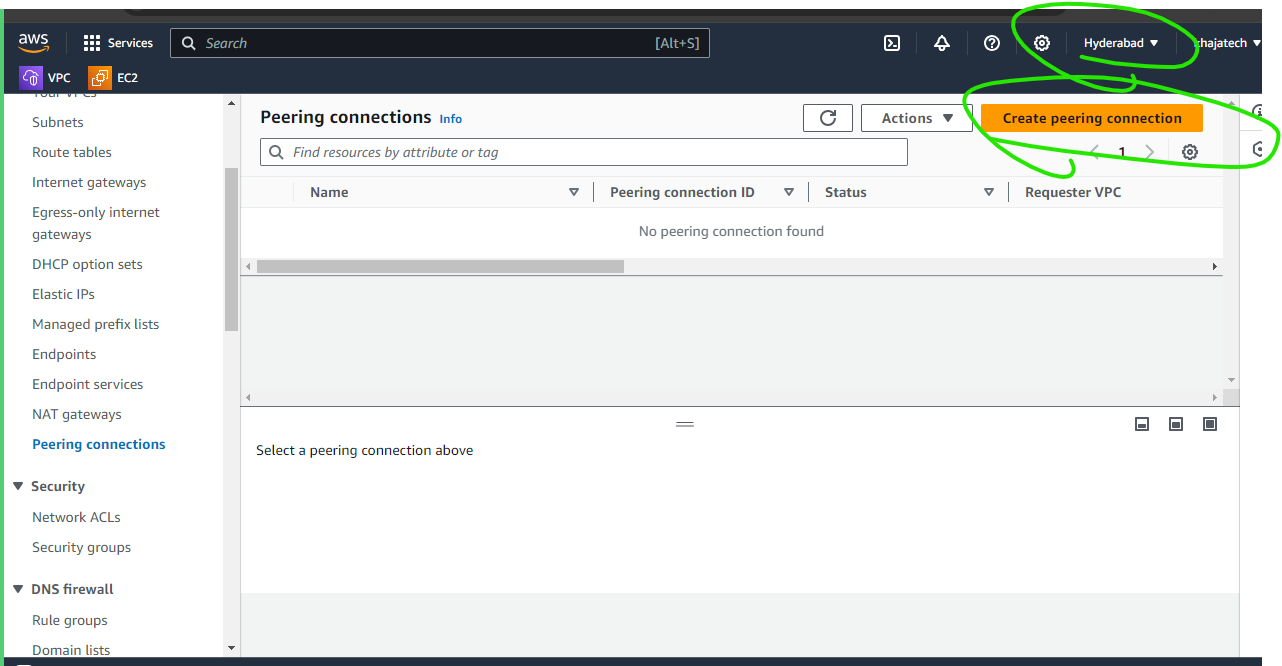Launch the CloudShell terminal icon

coord(892,43)
